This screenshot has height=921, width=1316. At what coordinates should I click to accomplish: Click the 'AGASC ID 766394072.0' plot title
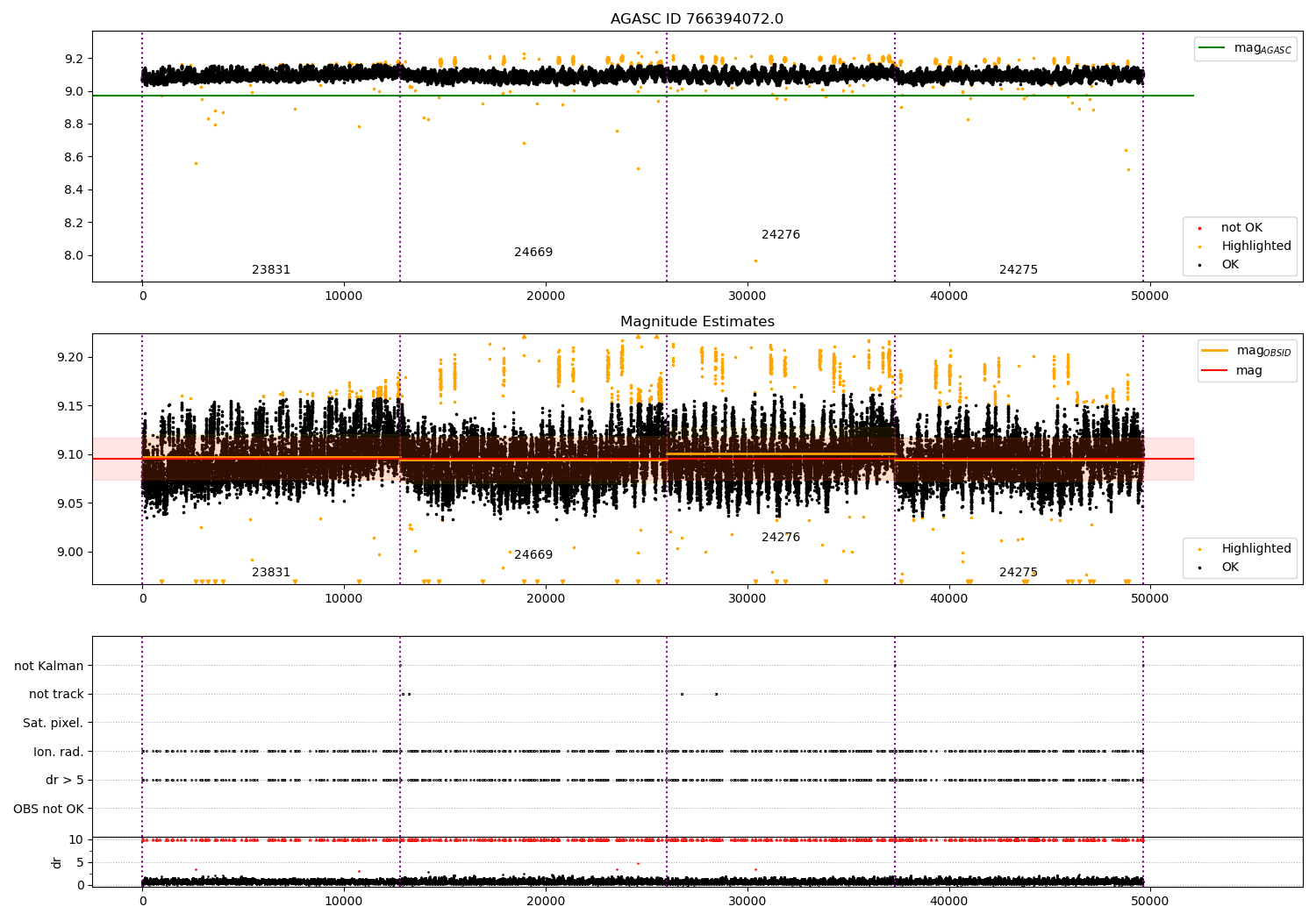tap(697, 19)
